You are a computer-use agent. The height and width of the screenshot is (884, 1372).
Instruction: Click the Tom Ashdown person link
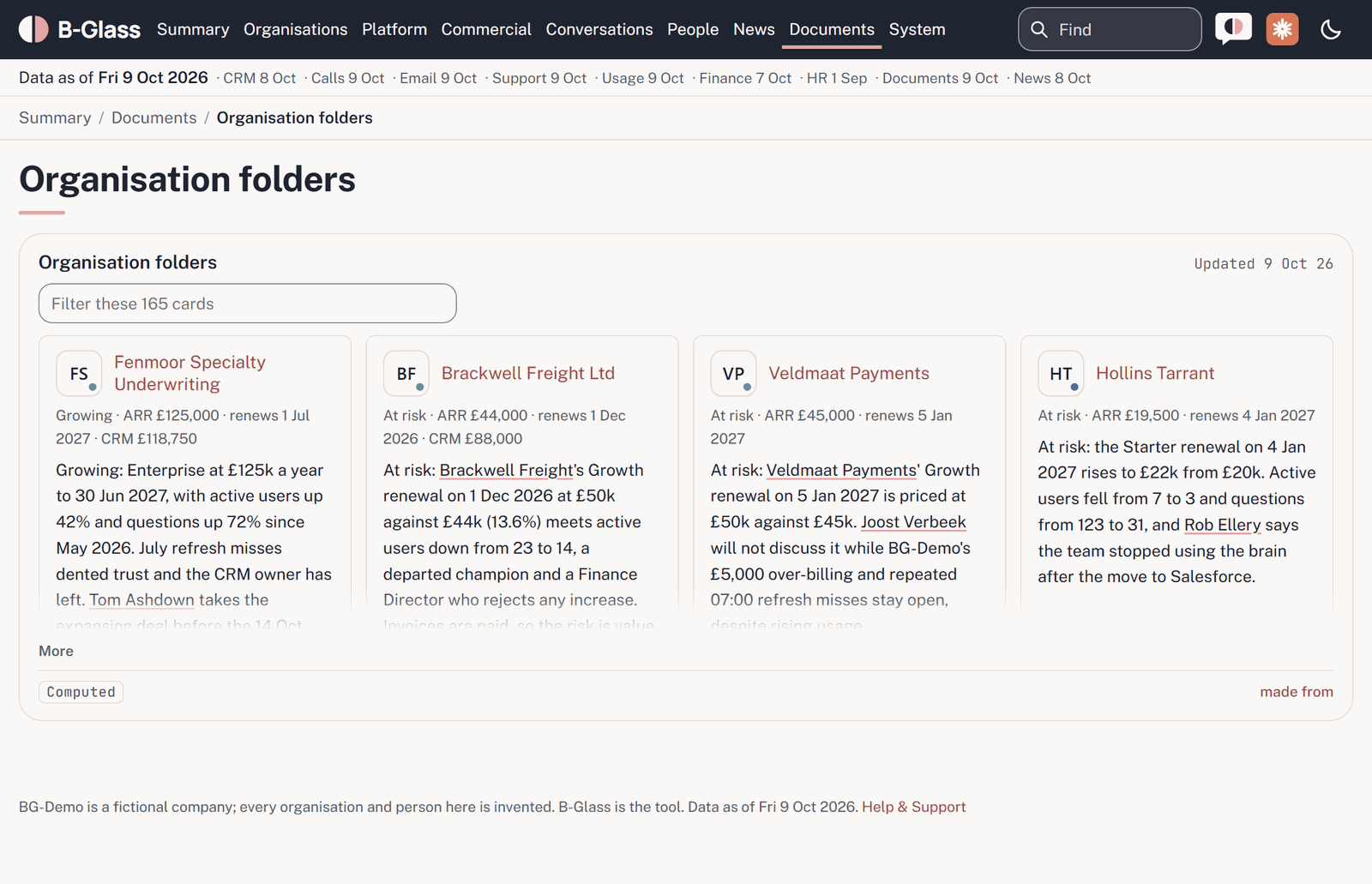[142, 600]
